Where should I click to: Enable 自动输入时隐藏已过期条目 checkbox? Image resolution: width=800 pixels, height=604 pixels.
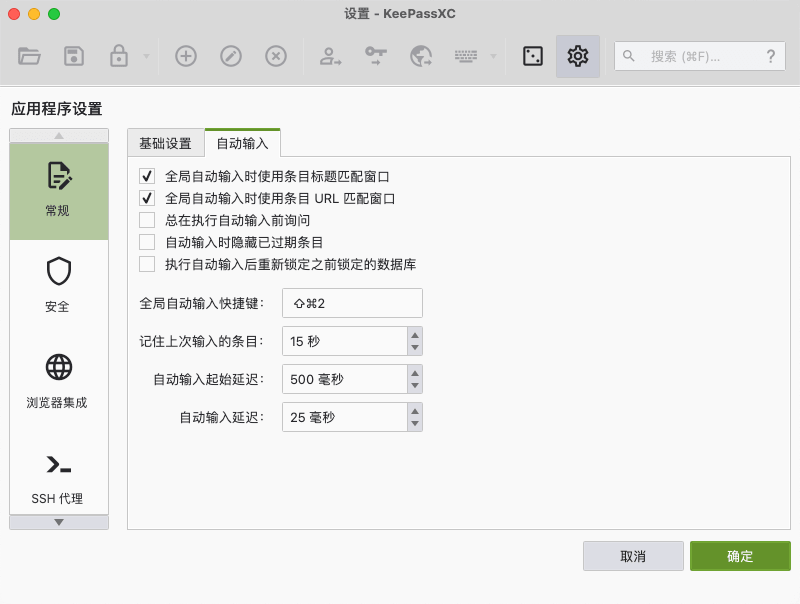(x=147, y=242)
